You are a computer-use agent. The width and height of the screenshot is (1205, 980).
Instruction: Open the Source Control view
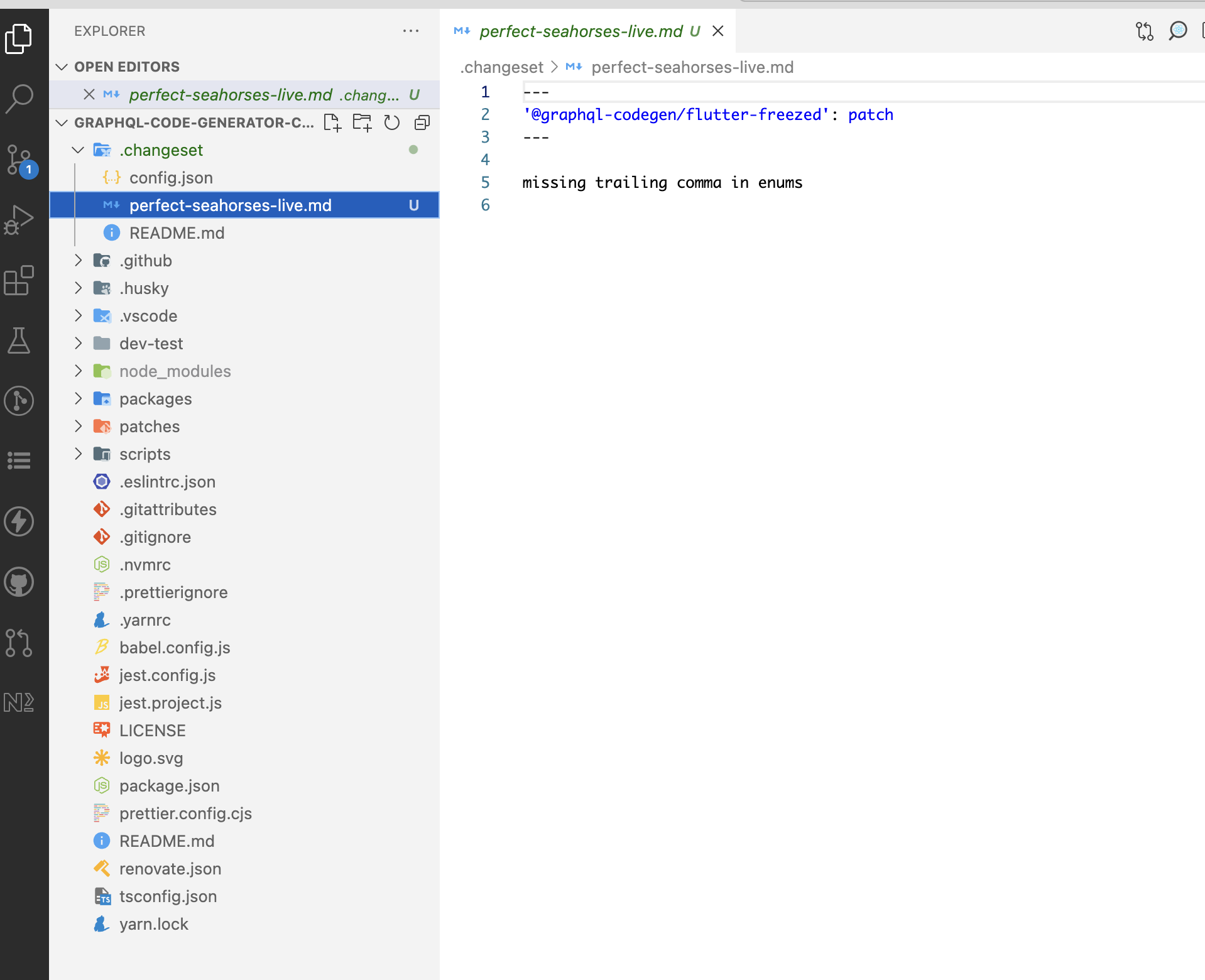click(20, 160)
